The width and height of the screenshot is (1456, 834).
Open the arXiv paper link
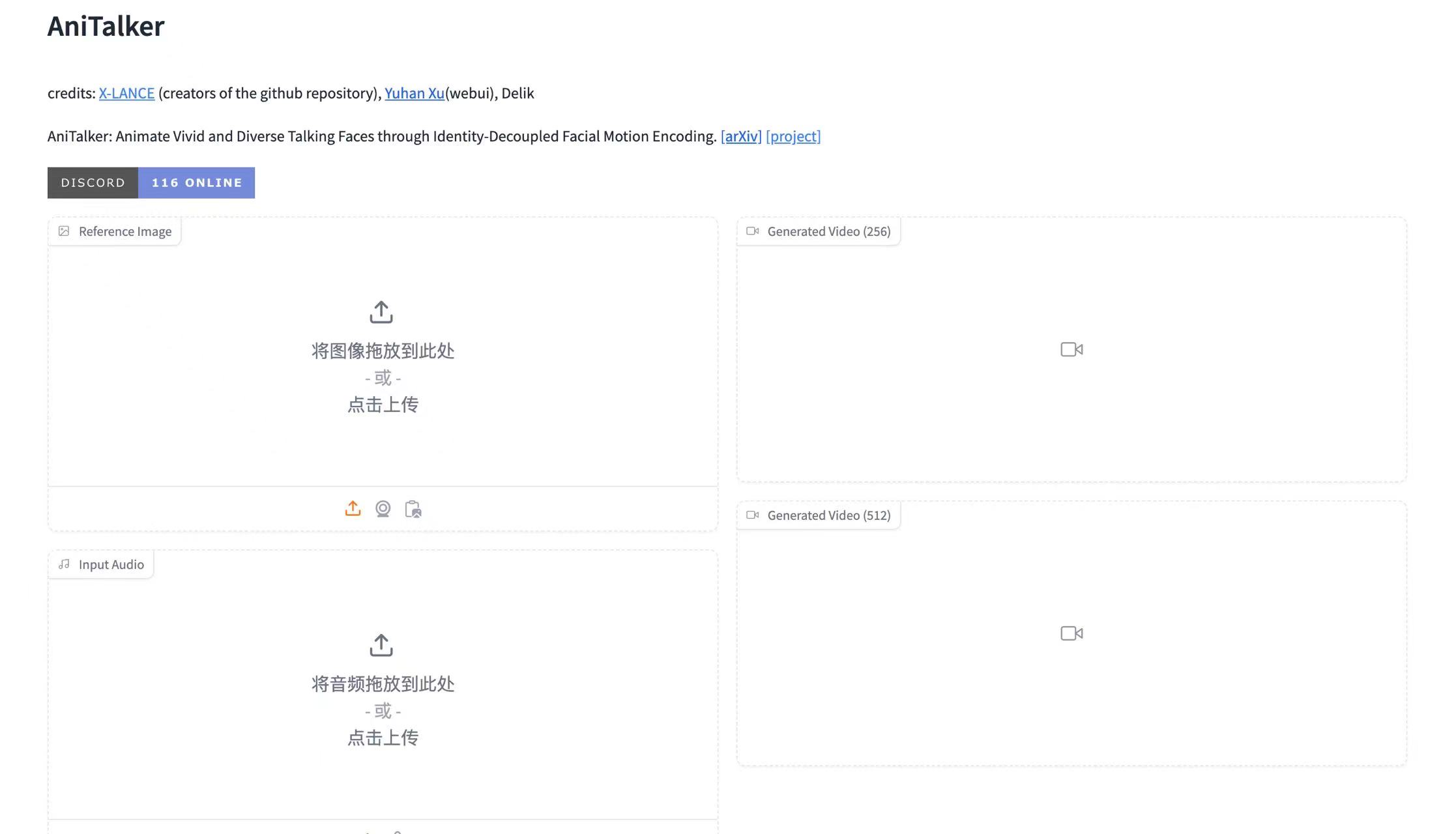click(x=741, y=136)
